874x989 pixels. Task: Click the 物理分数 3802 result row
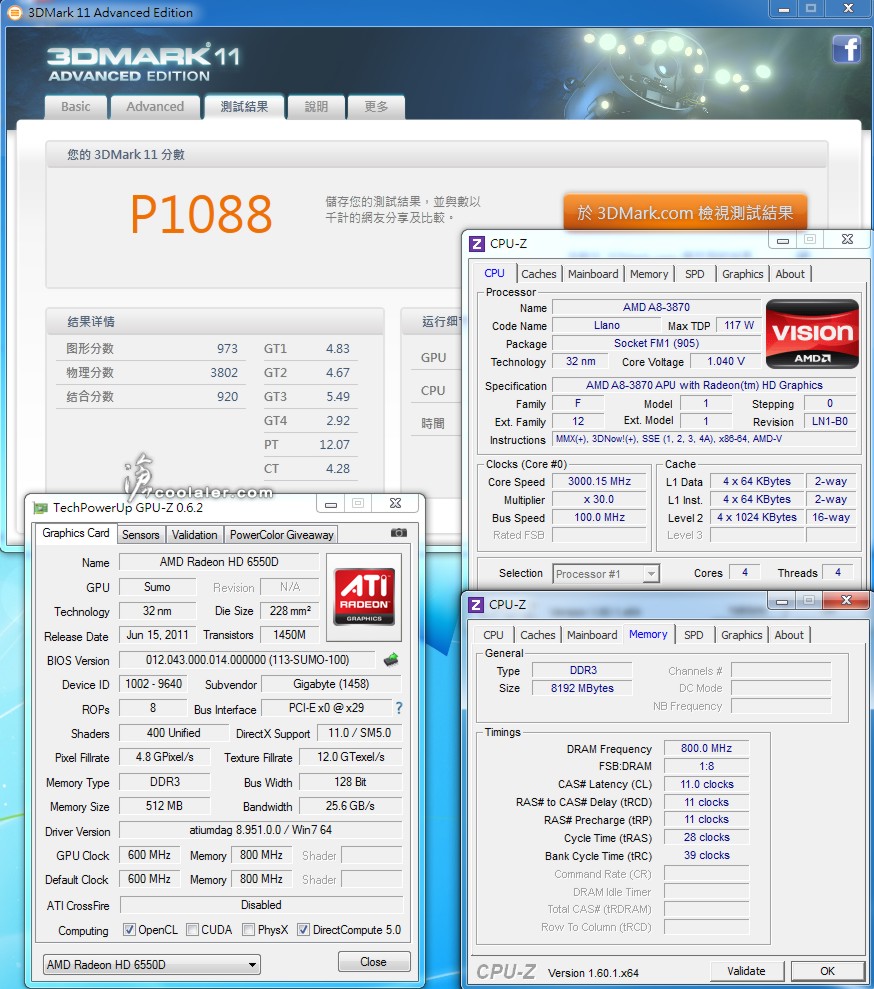pyautogui.click(x=151, y=373)
